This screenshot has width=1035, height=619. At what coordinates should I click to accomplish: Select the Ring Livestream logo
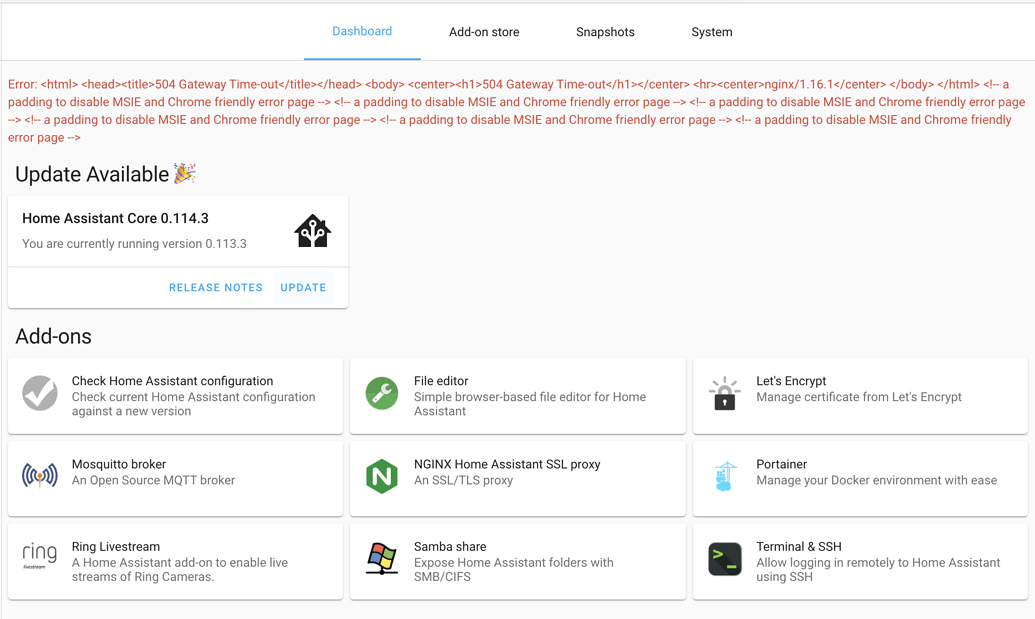(x=39, y=556)
